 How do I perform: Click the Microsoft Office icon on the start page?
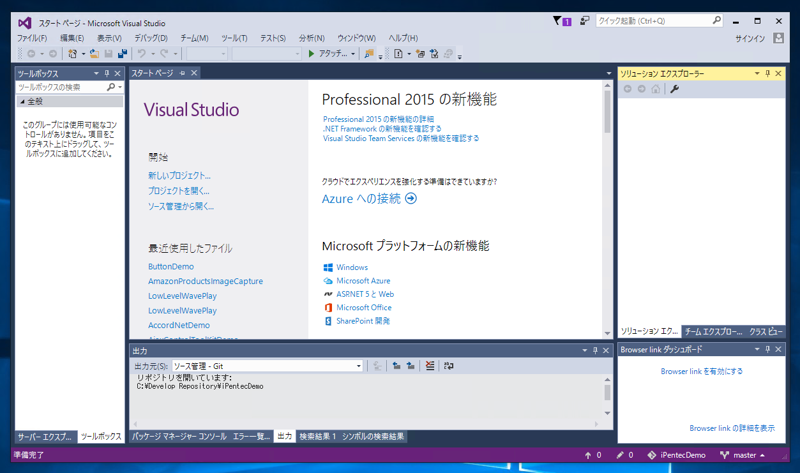coord(328,308)
